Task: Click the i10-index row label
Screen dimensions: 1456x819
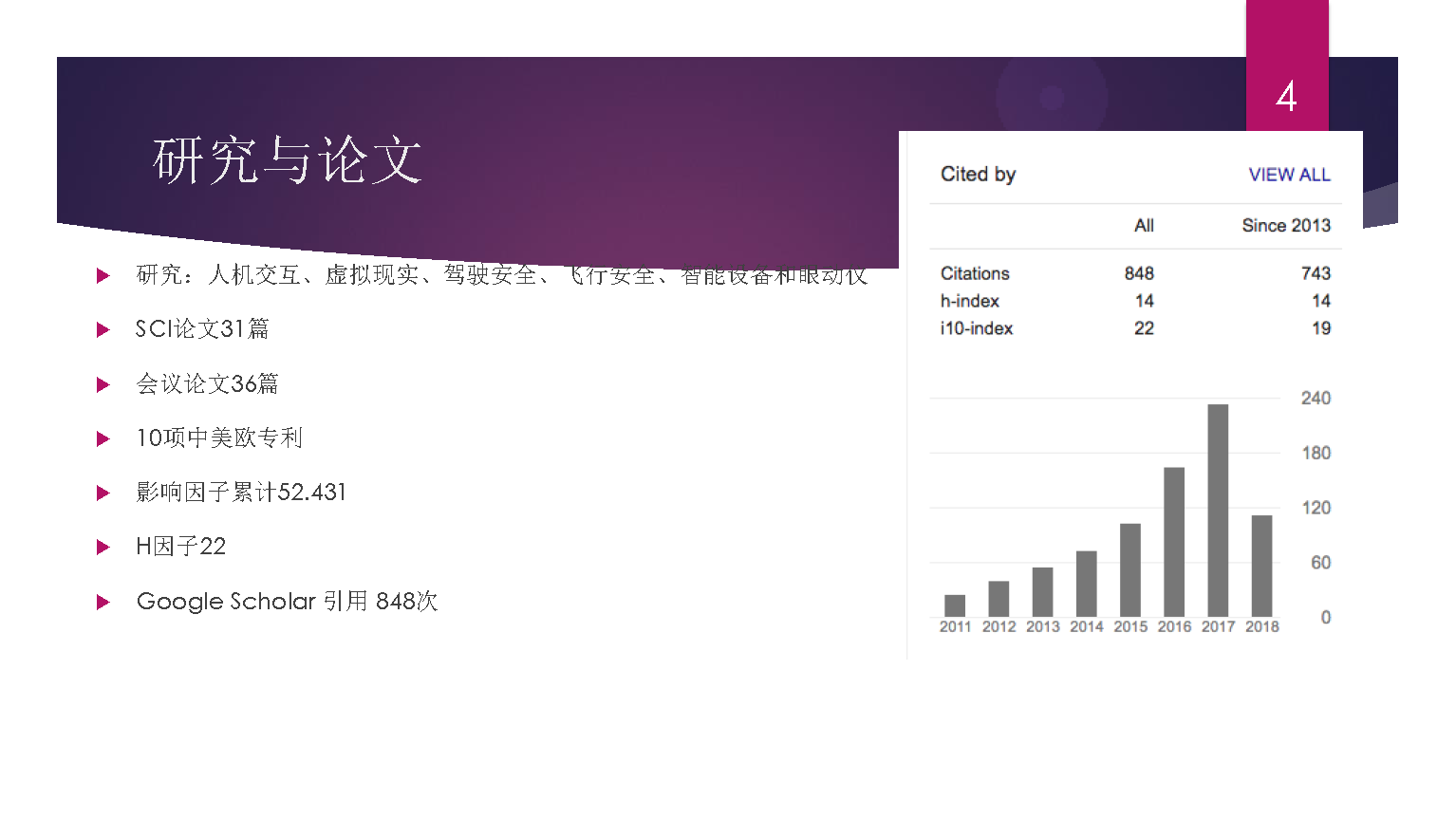Action: (x=977, y=328)
